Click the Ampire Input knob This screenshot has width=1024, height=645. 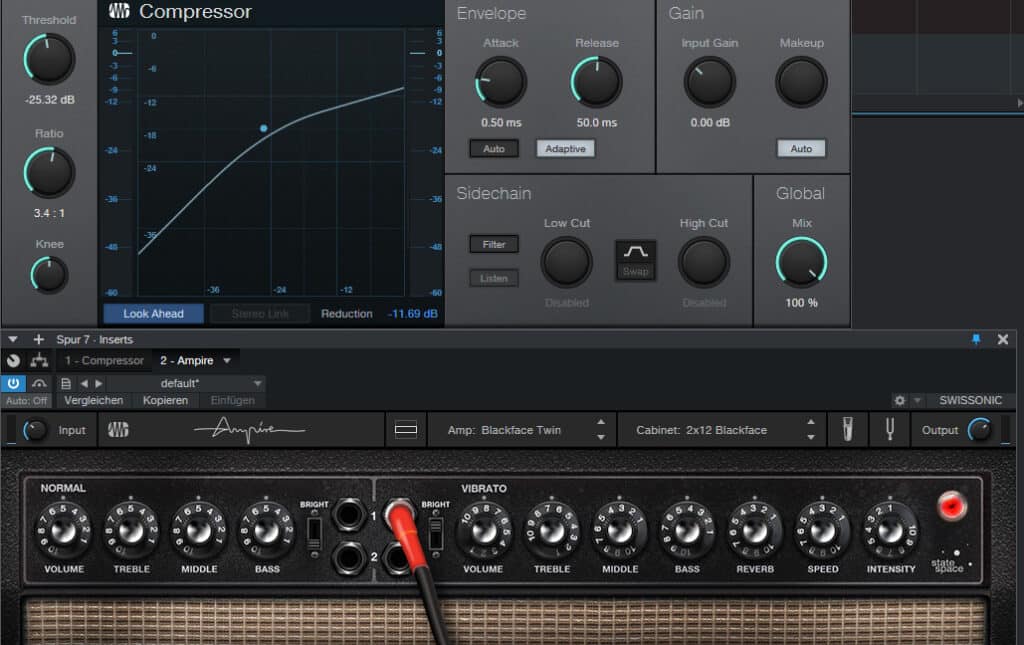(35, 430)
